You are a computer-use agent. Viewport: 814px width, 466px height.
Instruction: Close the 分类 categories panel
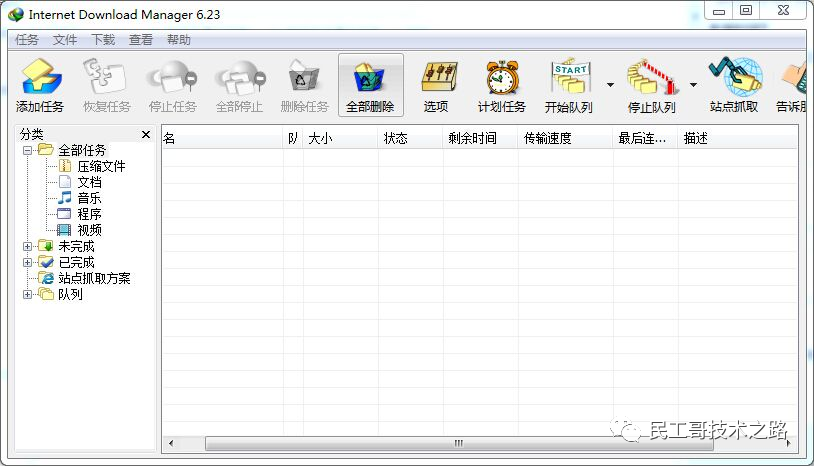tap(146, 135)
